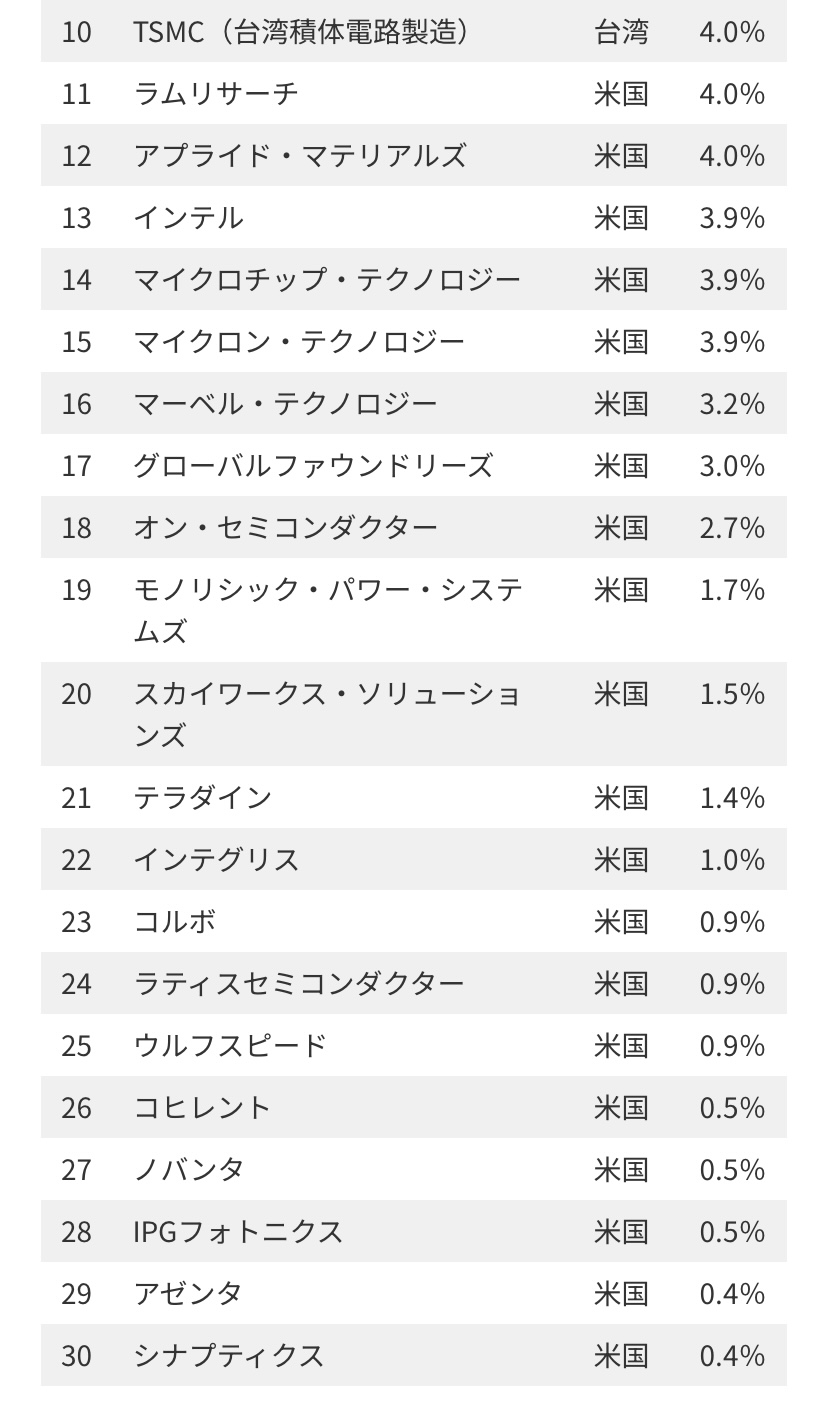Click オン・セミコンダクター in row 18
This screenshot has width=828, height=1404.
[x=285, y=528]
